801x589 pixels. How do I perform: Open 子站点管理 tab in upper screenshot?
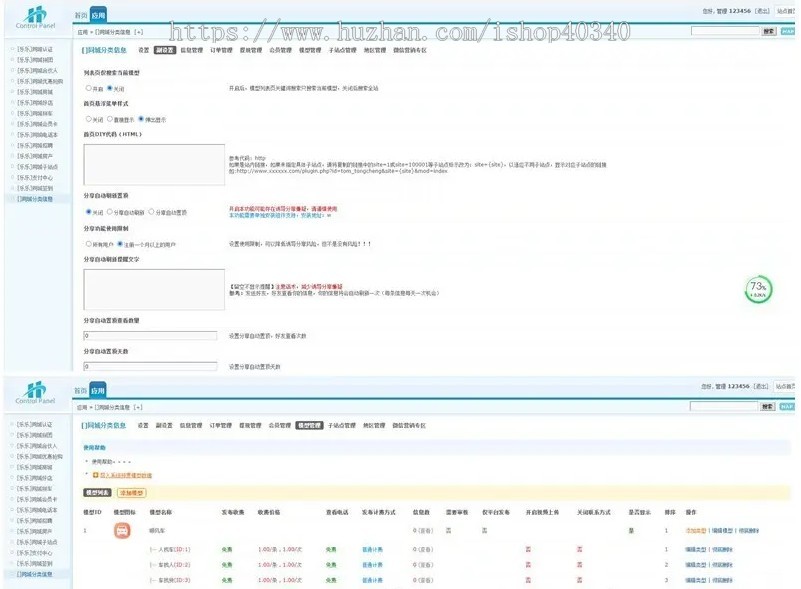click(342, 50)
